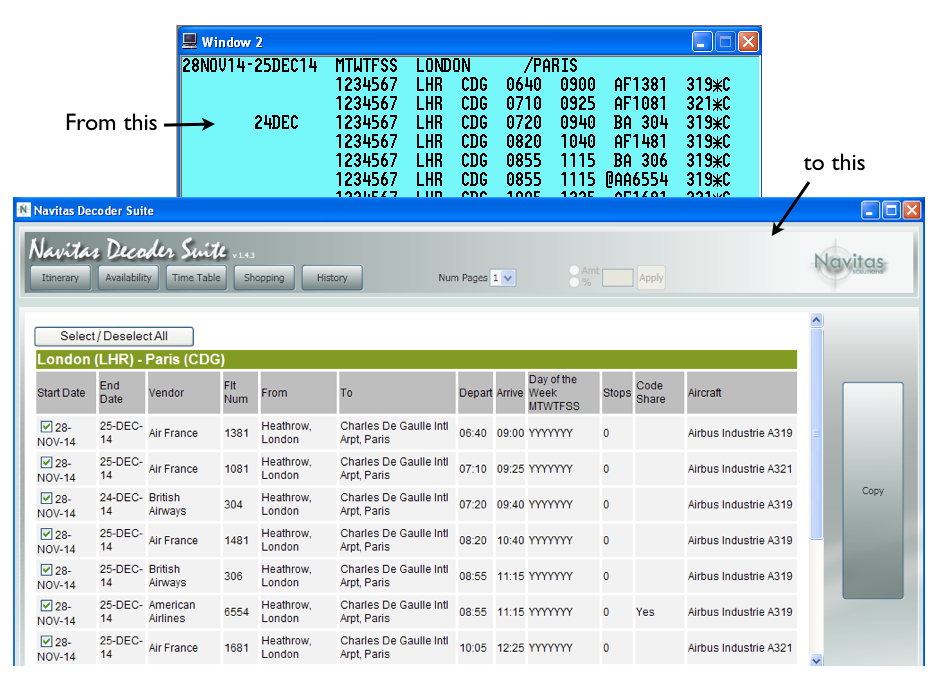Click the Aircraft column header
This screenshot has width=940, height=680.
tap(742, 393)
